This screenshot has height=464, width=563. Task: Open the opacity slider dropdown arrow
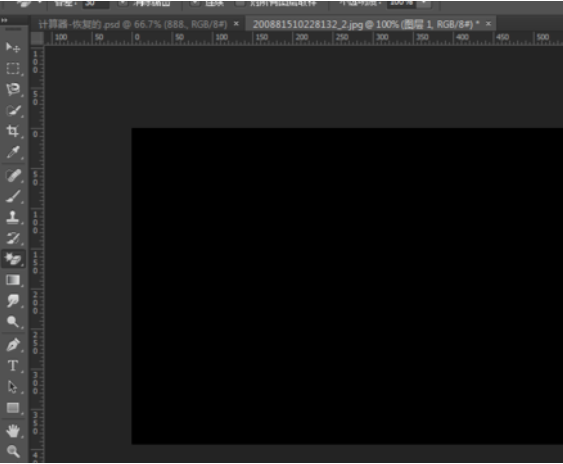pos(424,4)
